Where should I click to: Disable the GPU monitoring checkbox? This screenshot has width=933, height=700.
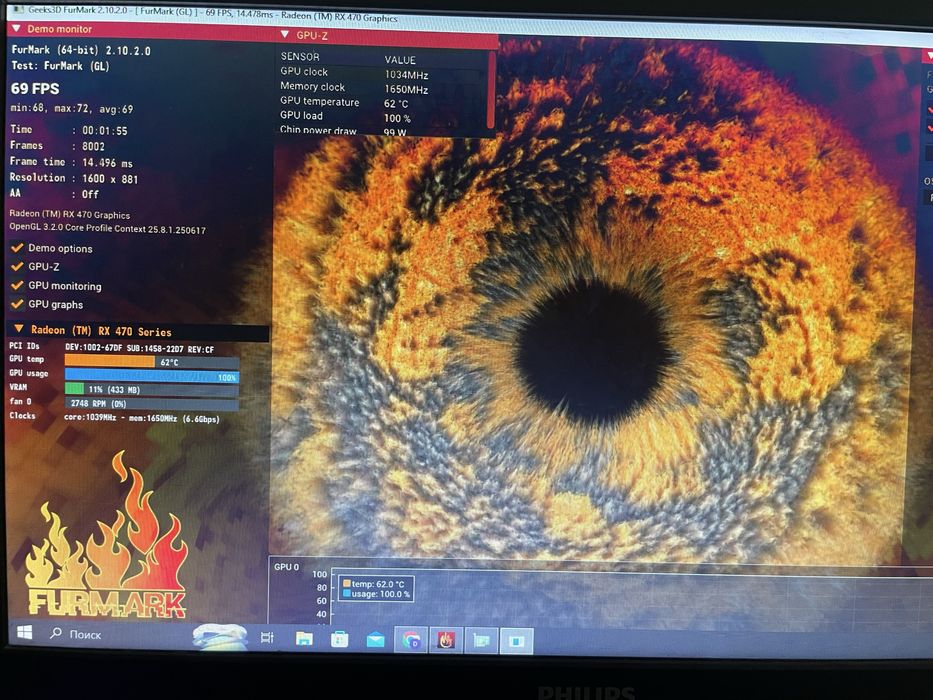(17, 285)
